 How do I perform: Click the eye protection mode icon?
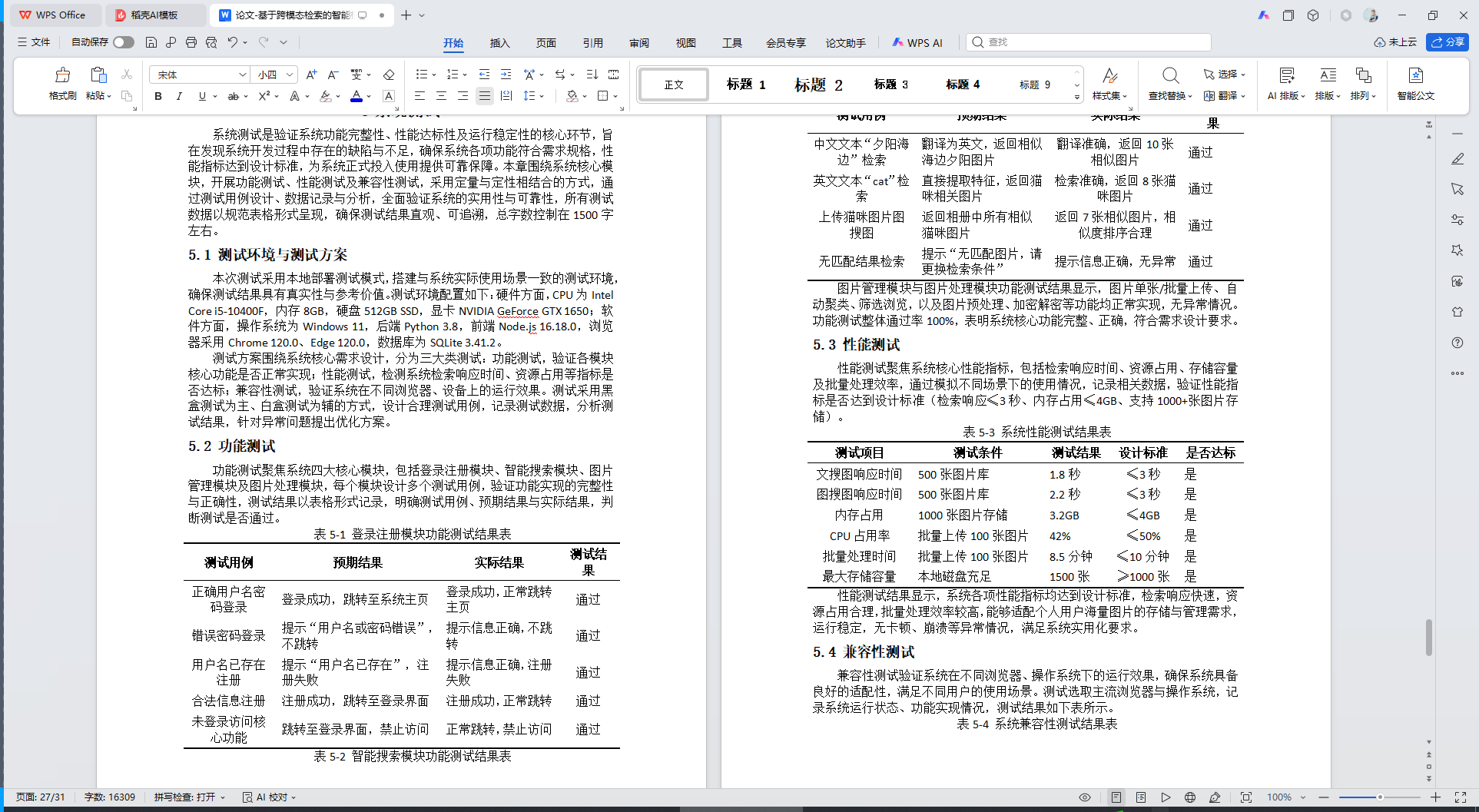pos(1085,797)
